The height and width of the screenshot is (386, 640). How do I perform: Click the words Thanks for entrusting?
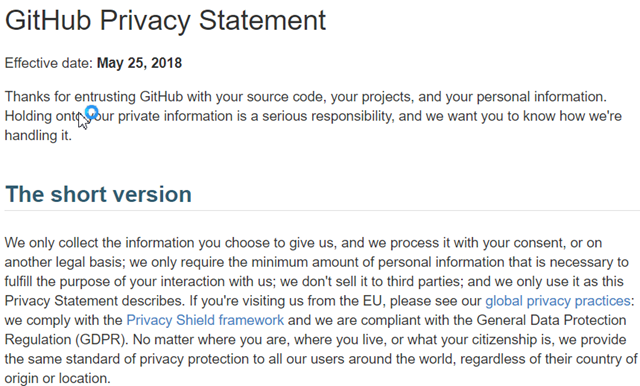(x=70, y=97)
